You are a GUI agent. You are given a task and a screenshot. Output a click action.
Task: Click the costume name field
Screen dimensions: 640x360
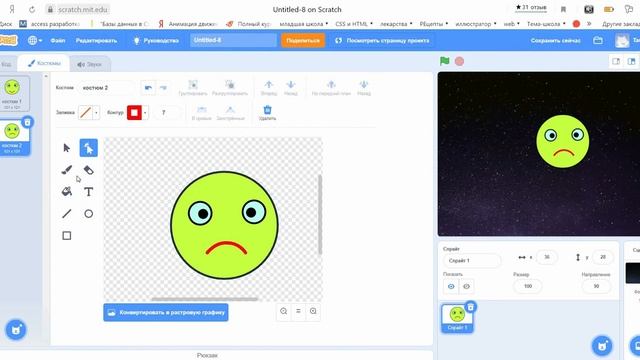[x=106, y=88]
